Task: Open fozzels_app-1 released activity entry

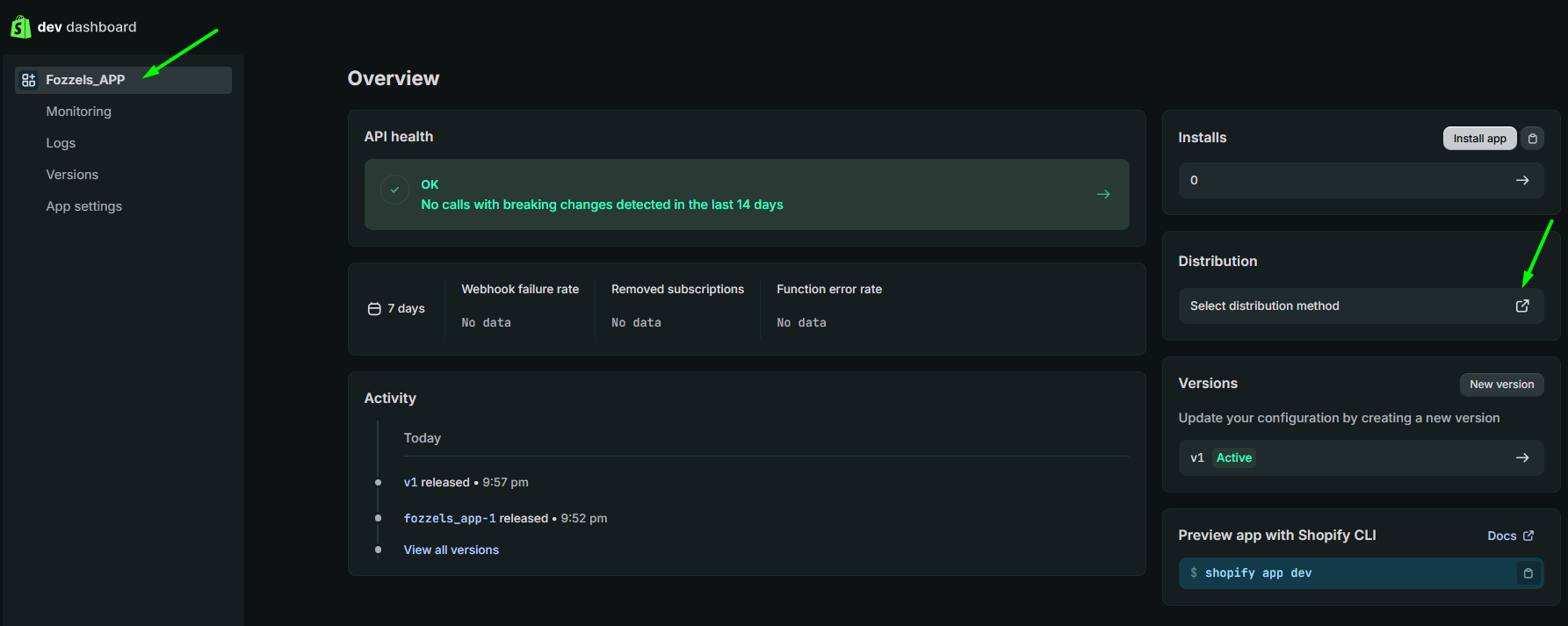Action: pos(505,518)
